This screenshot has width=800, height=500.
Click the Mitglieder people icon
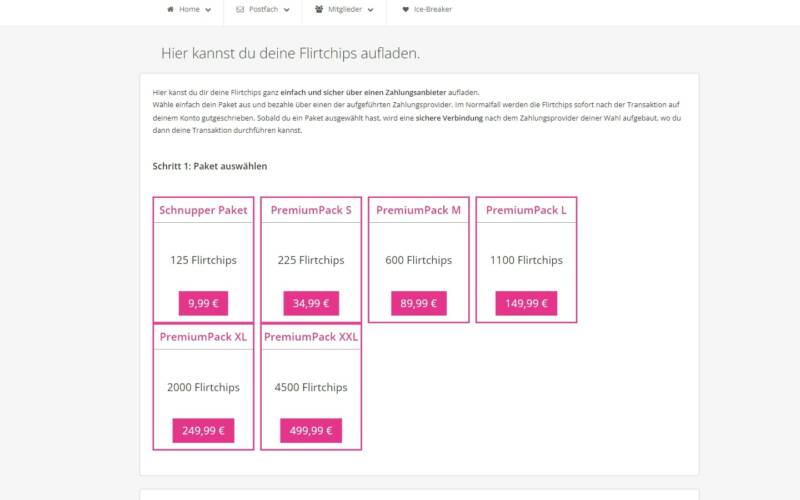click(x=319, y=9)
